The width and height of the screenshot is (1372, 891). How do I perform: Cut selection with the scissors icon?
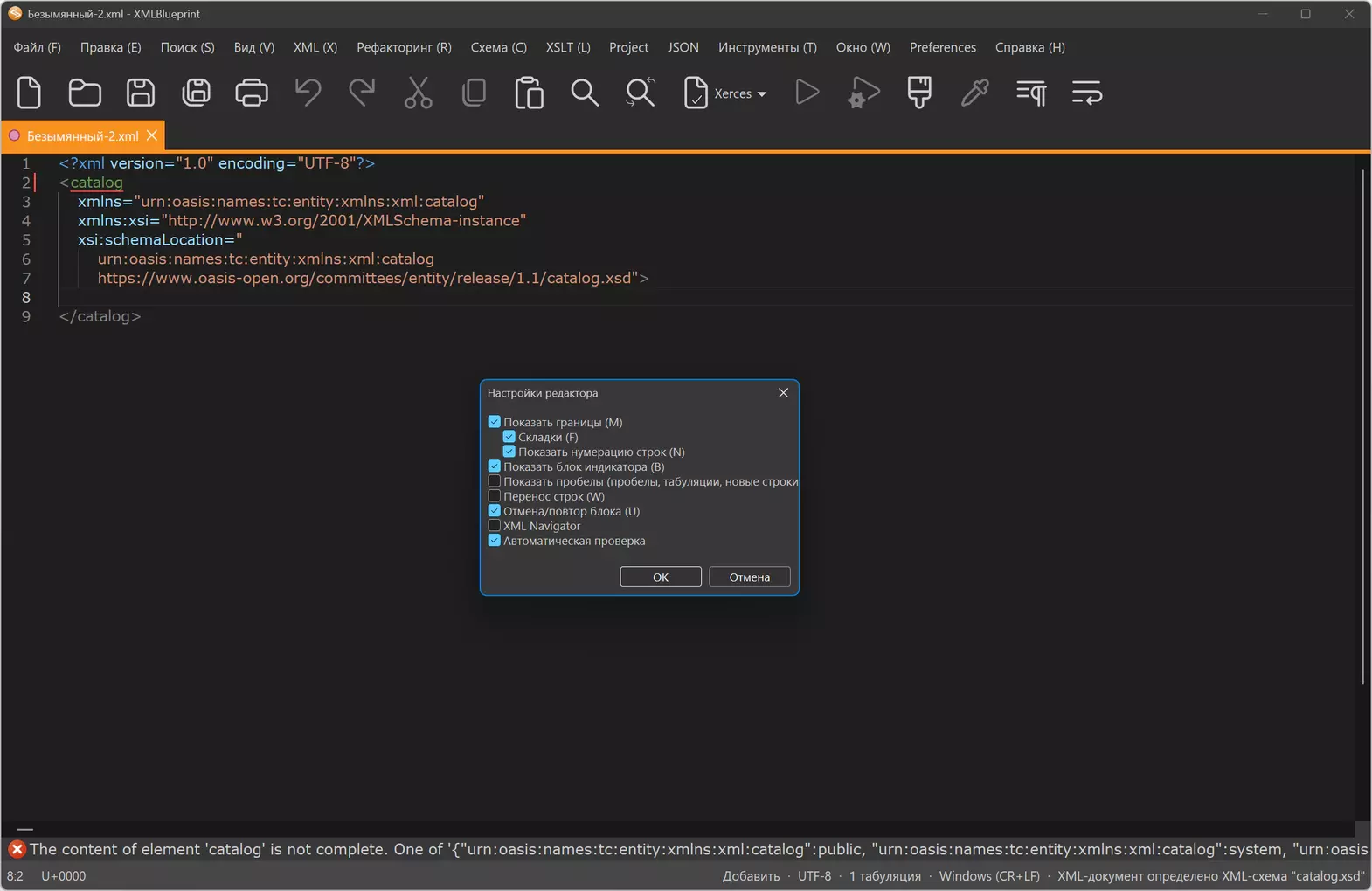418,93
